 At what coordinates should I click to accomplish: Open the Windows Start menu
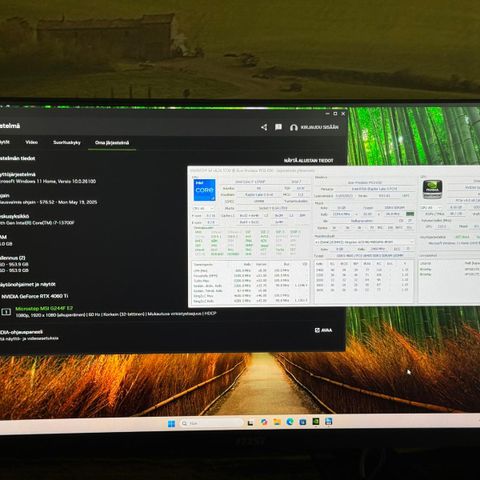171,424
